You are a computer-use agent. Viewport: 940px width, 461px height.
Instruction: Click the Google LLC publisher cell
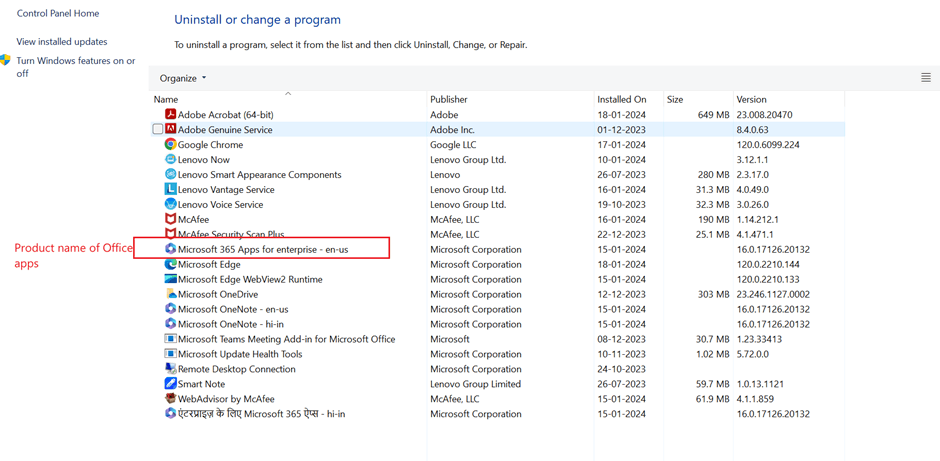coord(454,144)
